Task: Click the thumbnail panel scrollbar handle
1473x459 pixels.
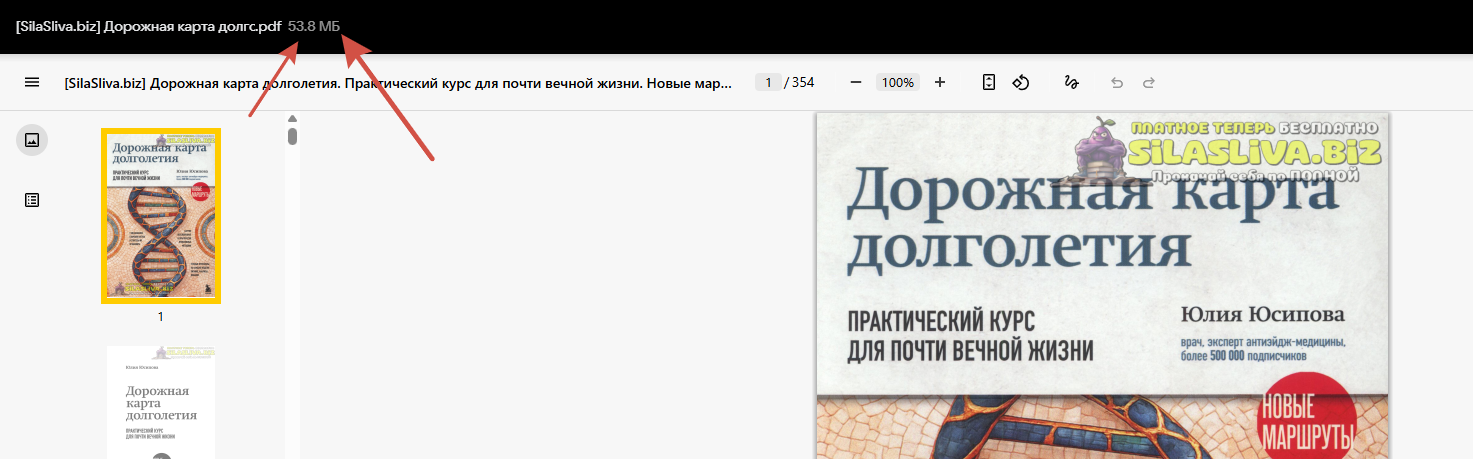Action: (293, 135)
